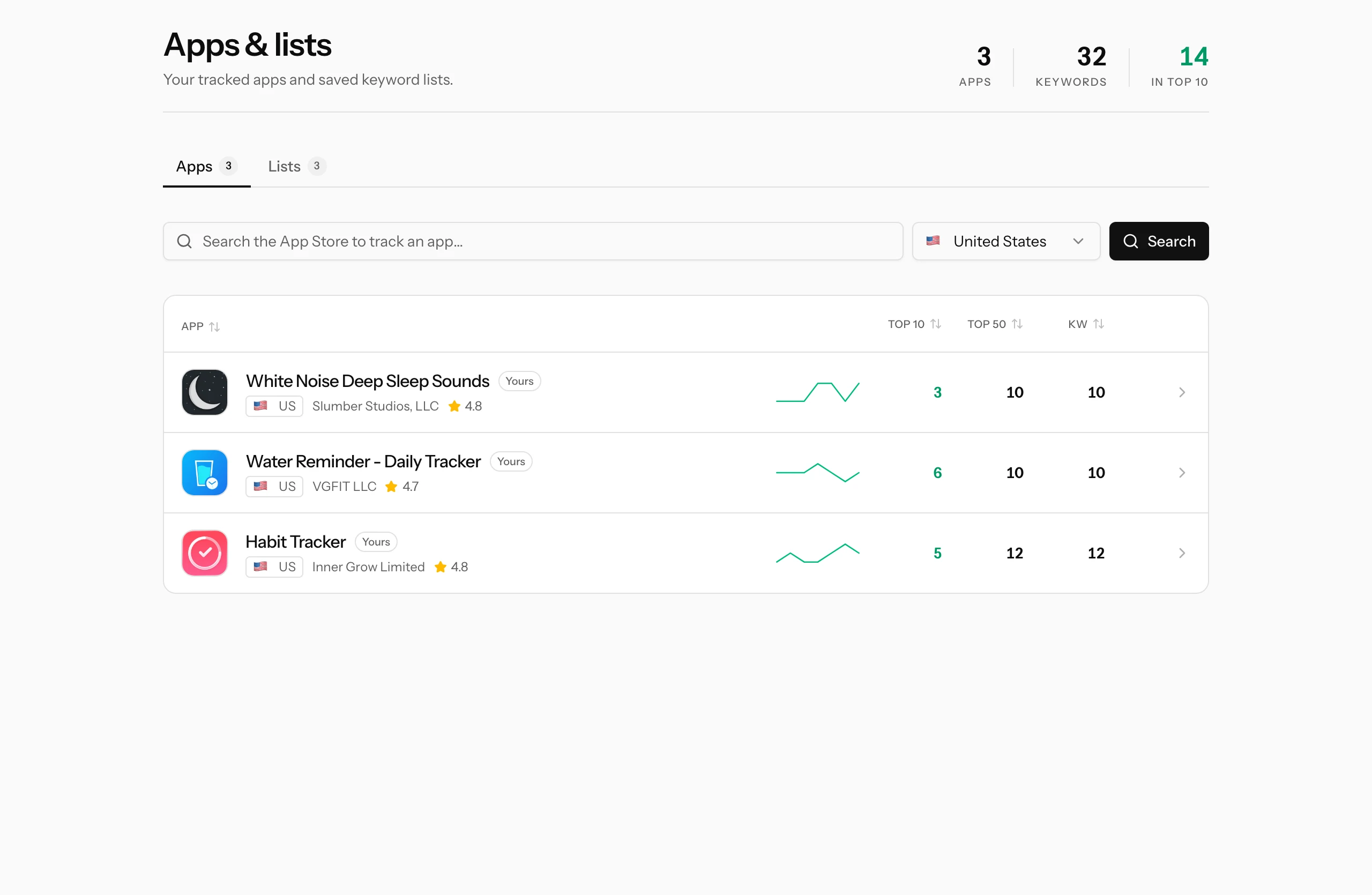Open the White Noise Deep Sleep Sounds app icon
1372x895 pixels.
point(205,392)
